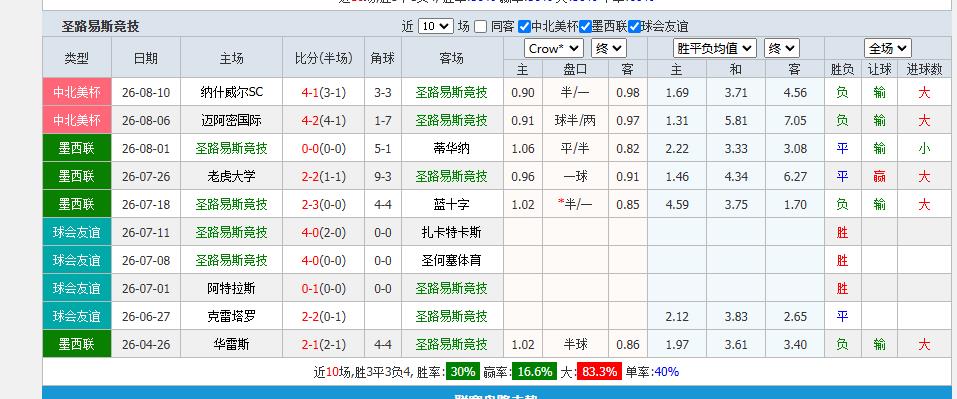Click the corner count 9-3 cell
This screenshot has width=957, height=399.
point(383,177)
